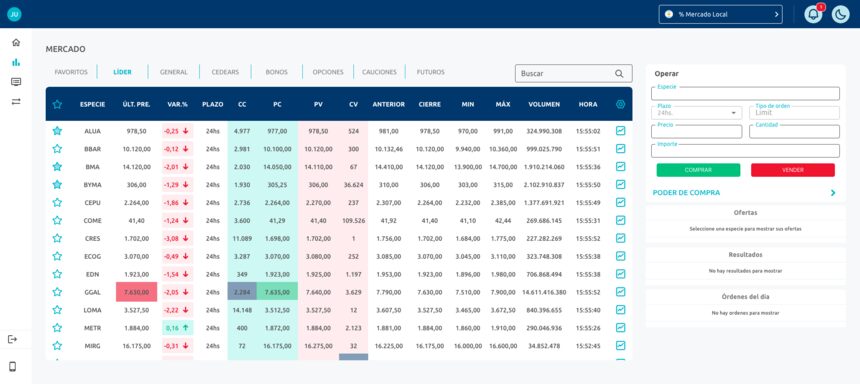Open chart for GGAL row
Screen dimensions: 860x384
tap(620, 292)
